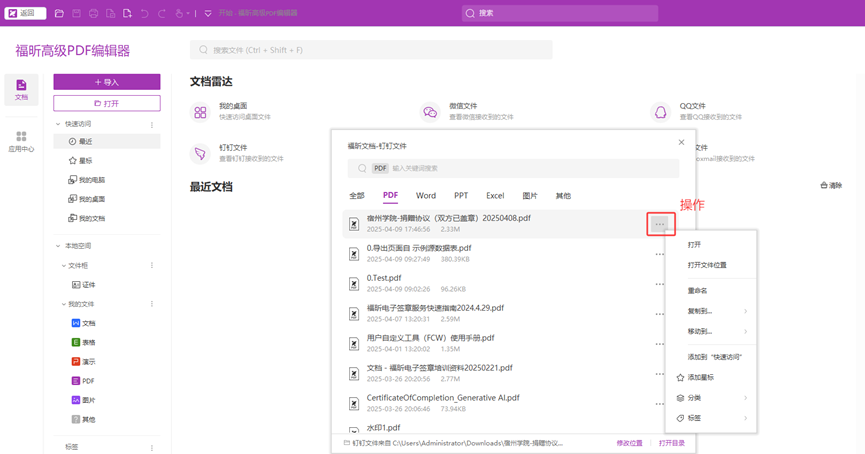Screen dimensions: 865x454
Task: Open 我的电脑 in quick access
Action: point(87,180)
